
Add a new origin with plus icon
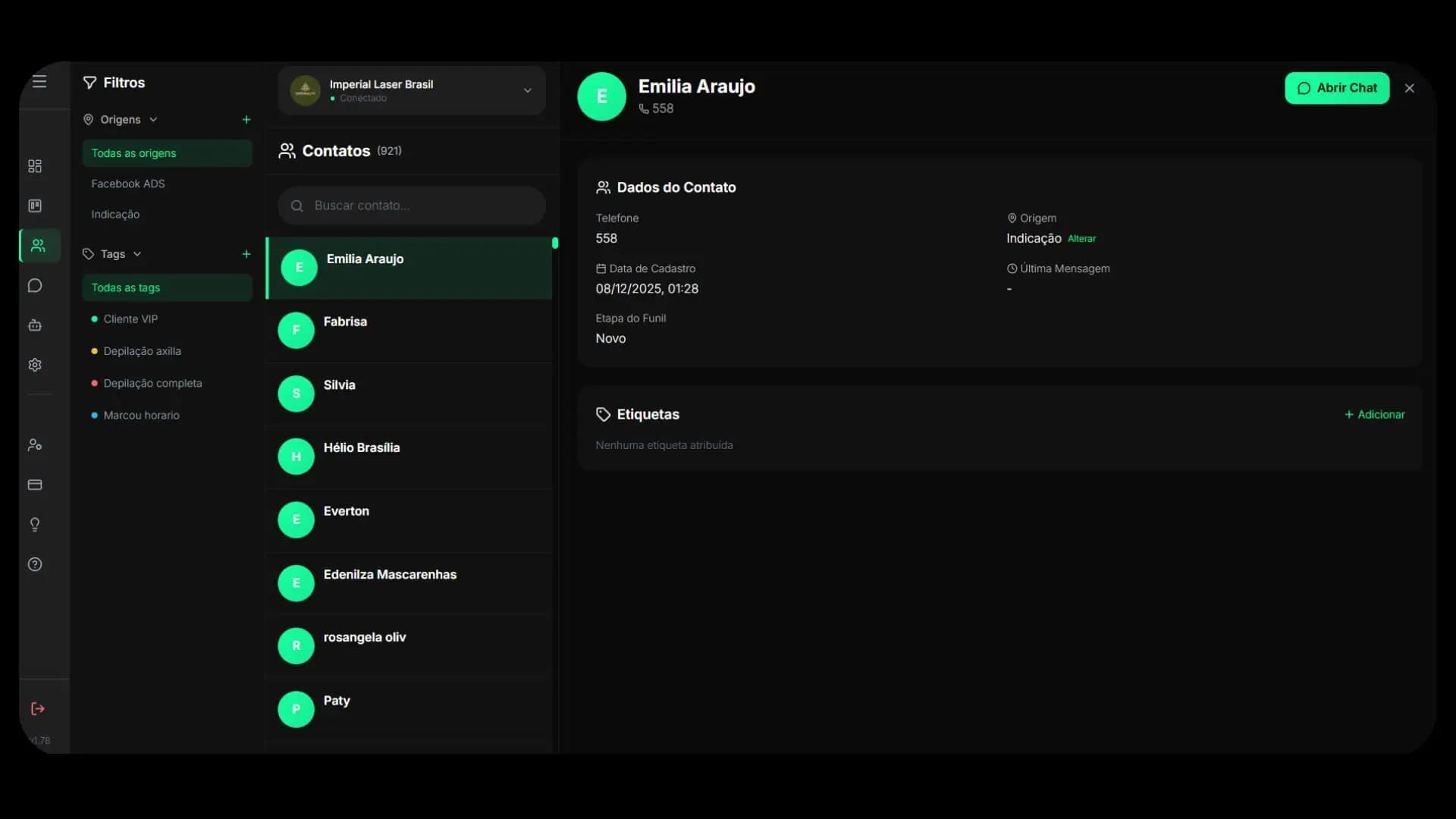(x=246, y=120)
